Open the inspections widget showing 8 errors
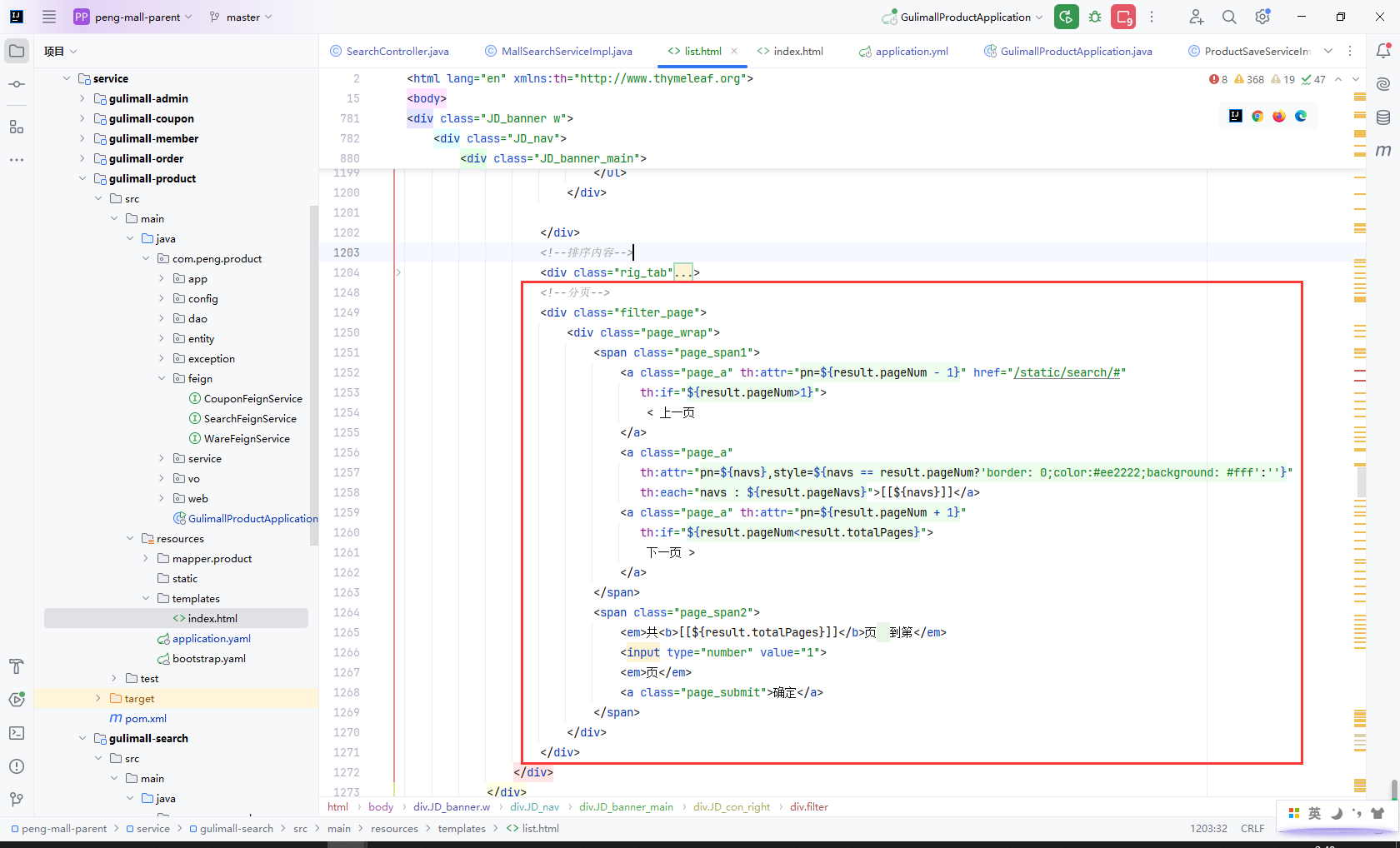 [x=1267, y=79]
